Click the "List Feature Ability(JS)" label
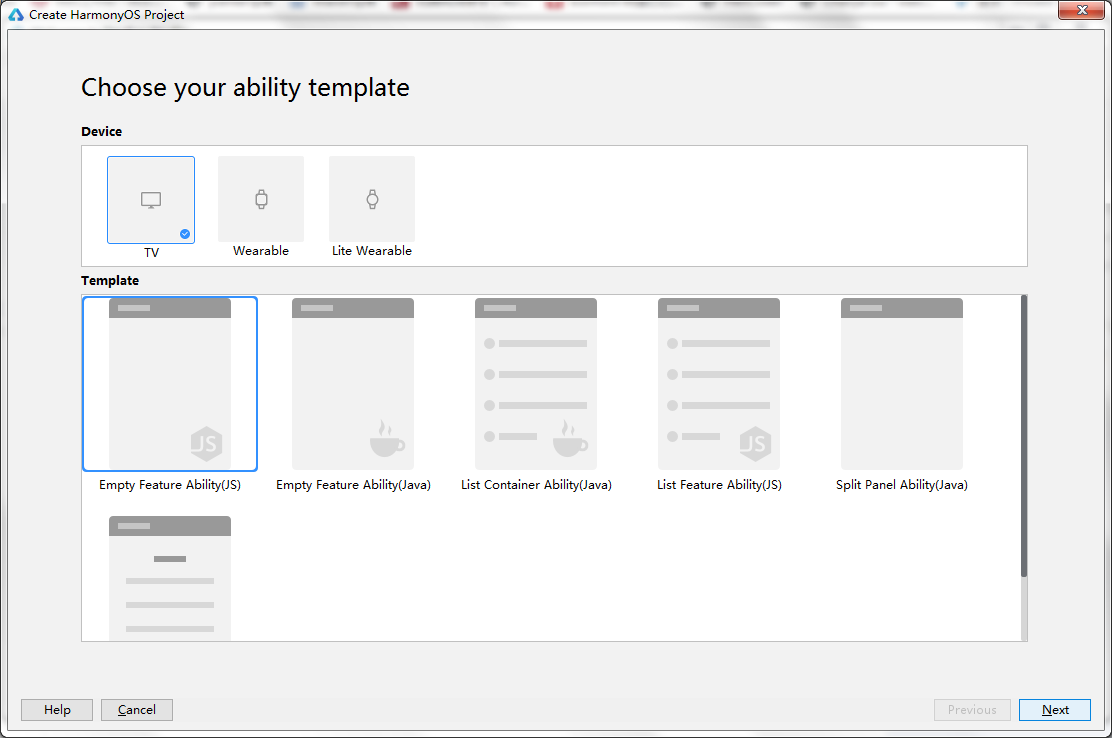The height and width of the screenshot is (738, 1112). [719, 485]
